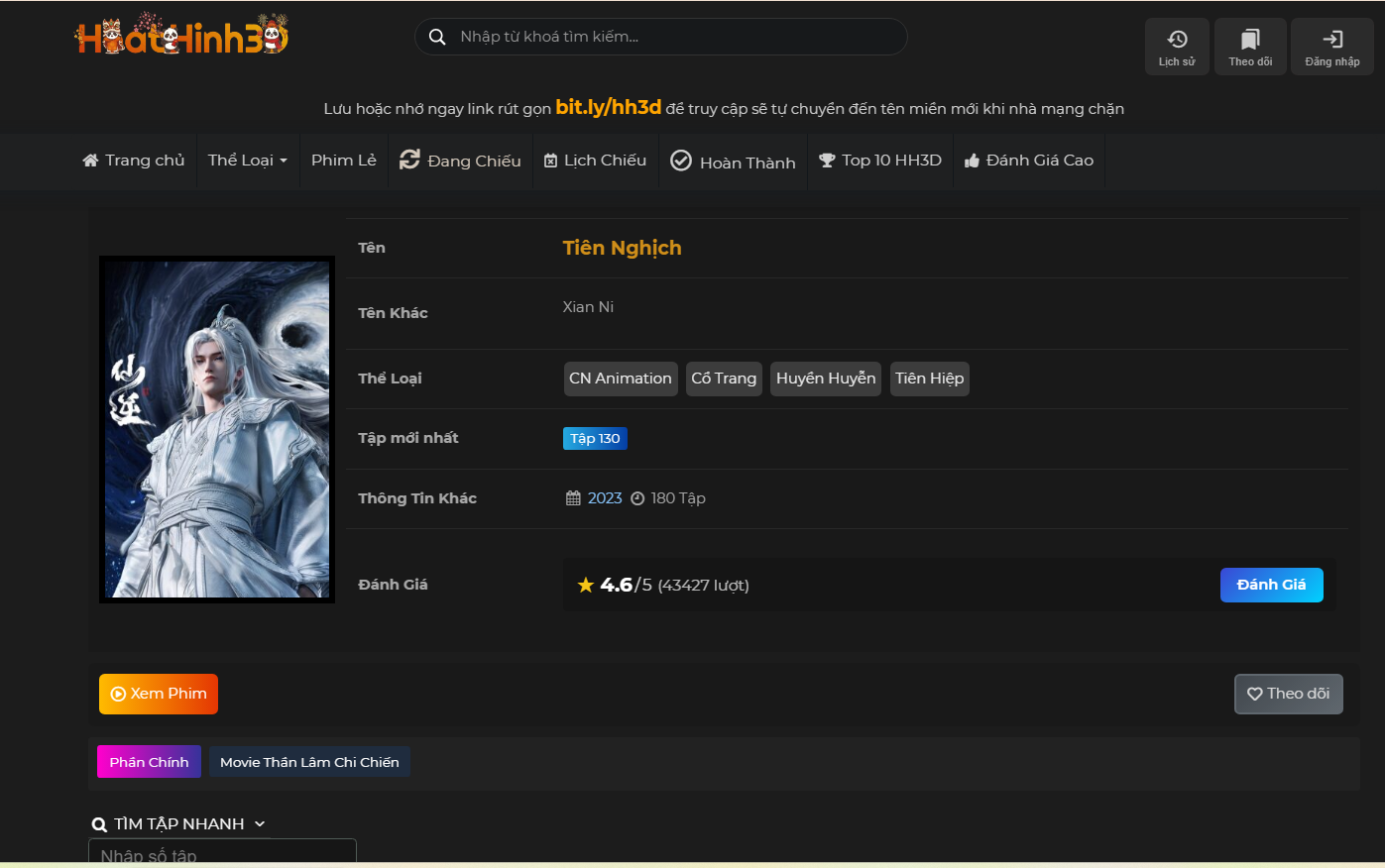Open Lịch Chiếu schedule page
This screenshot has height=868, width=1385.
595,161
